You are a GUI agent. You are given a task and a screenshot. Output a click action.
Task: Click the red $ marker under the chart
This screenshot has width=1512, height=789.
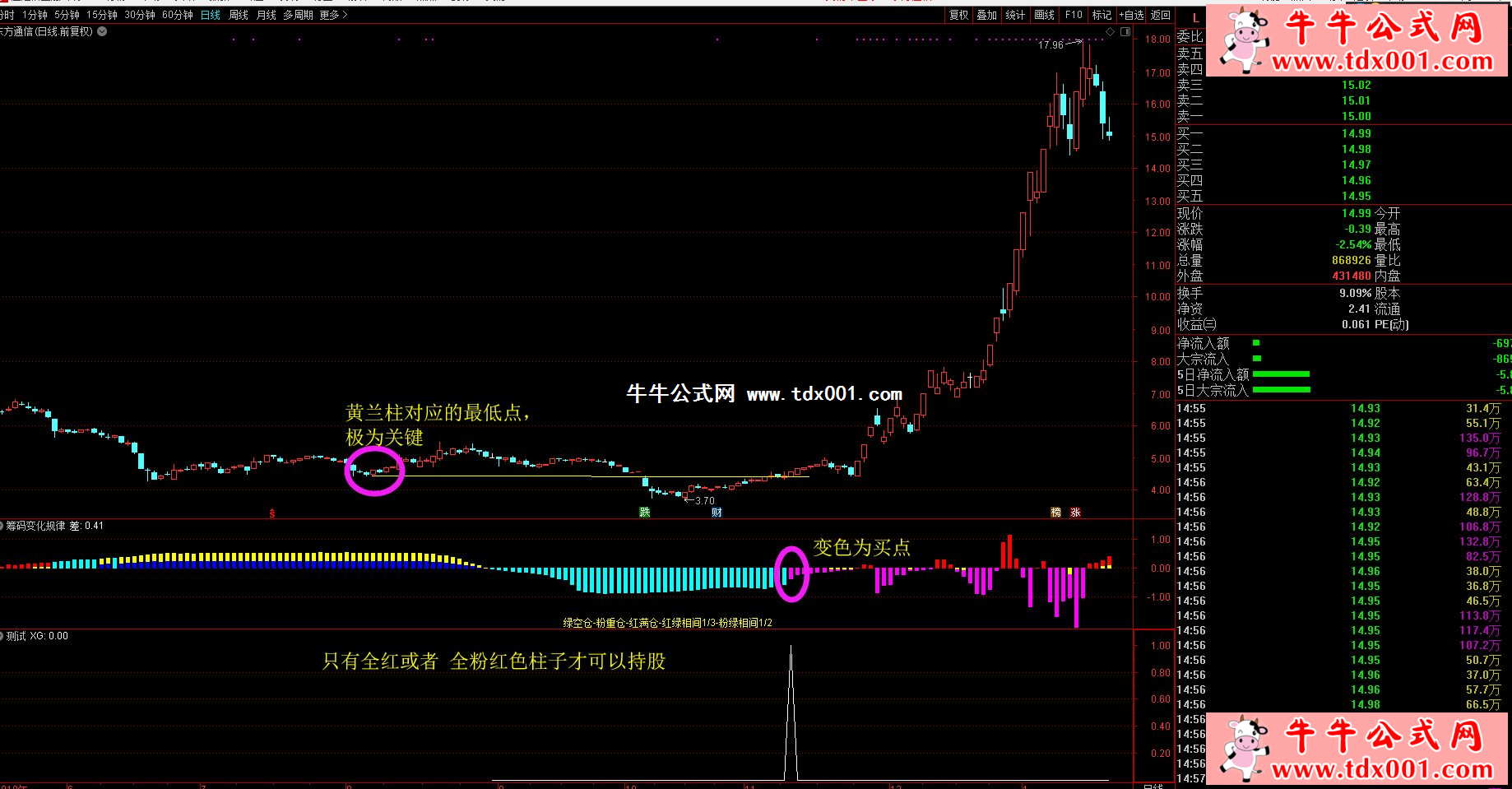(x=272, y=513)
